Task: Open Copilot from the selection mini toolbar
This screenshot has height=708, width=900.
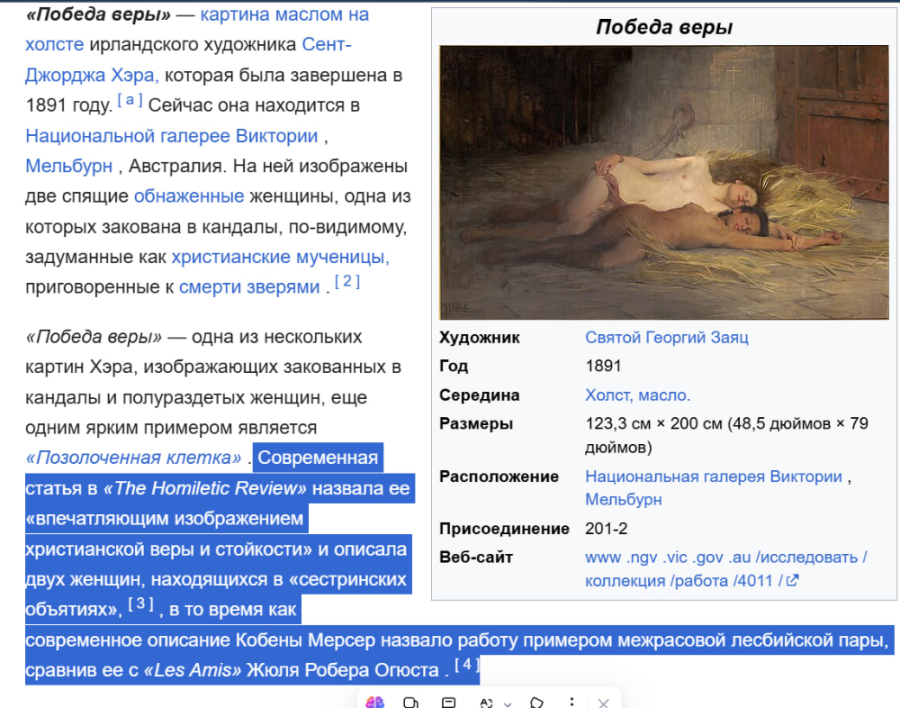Action: point(375,702)
